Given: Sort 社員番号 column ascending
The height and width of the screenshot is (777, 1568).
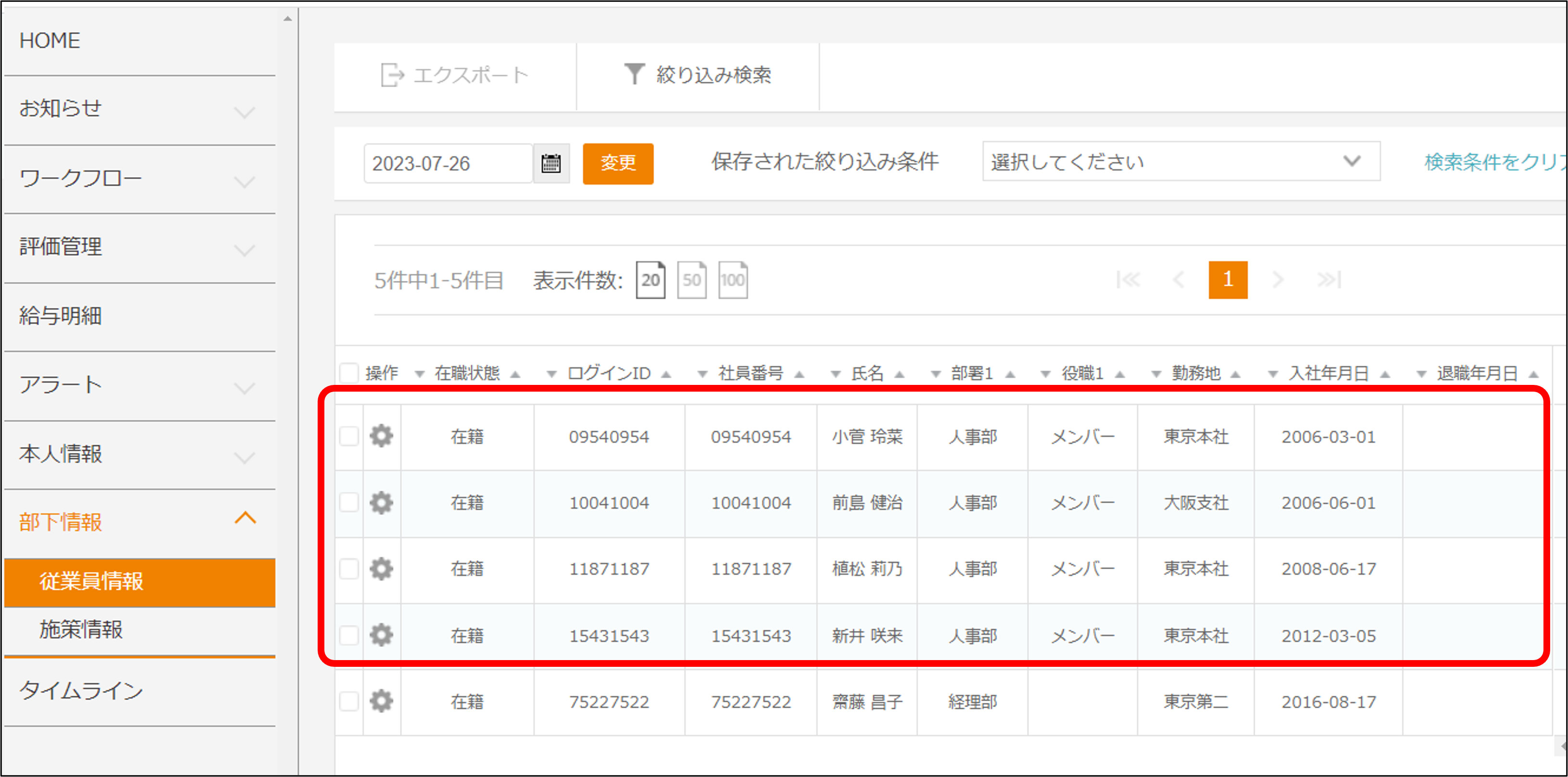Looking at the screenshot, I should [799, 374].
